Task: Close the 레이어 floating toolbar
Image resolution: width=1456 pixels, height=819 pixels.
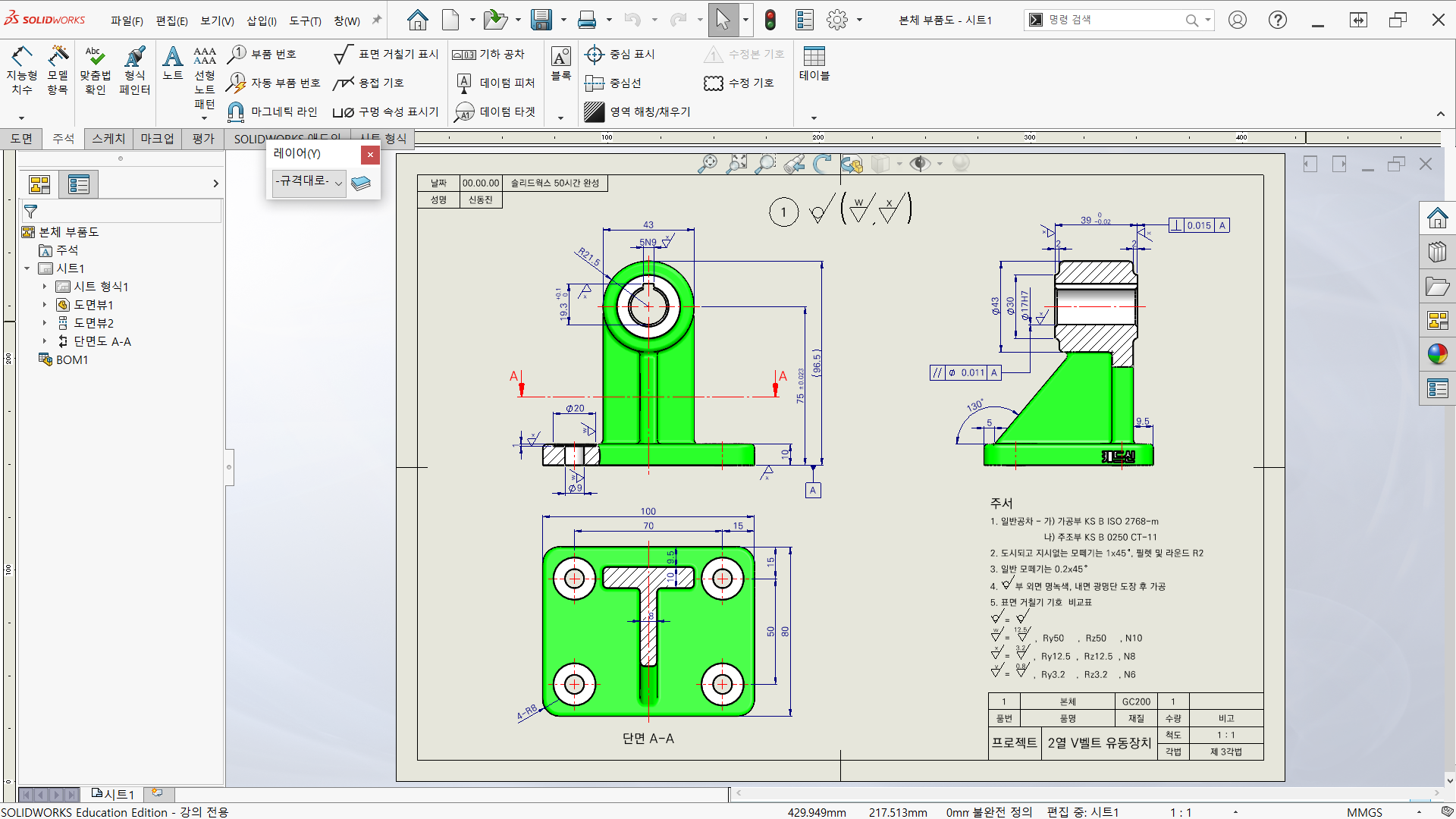Action: 370,155
